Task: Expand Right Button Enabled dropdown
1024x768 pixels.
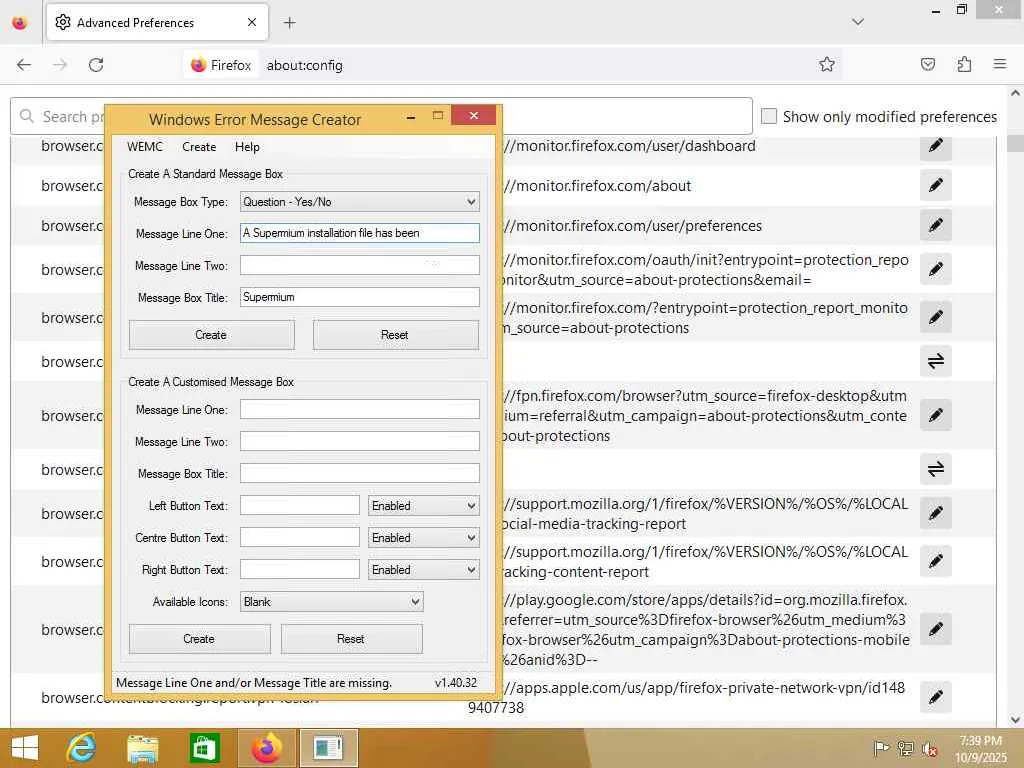Action: point(423,569)
